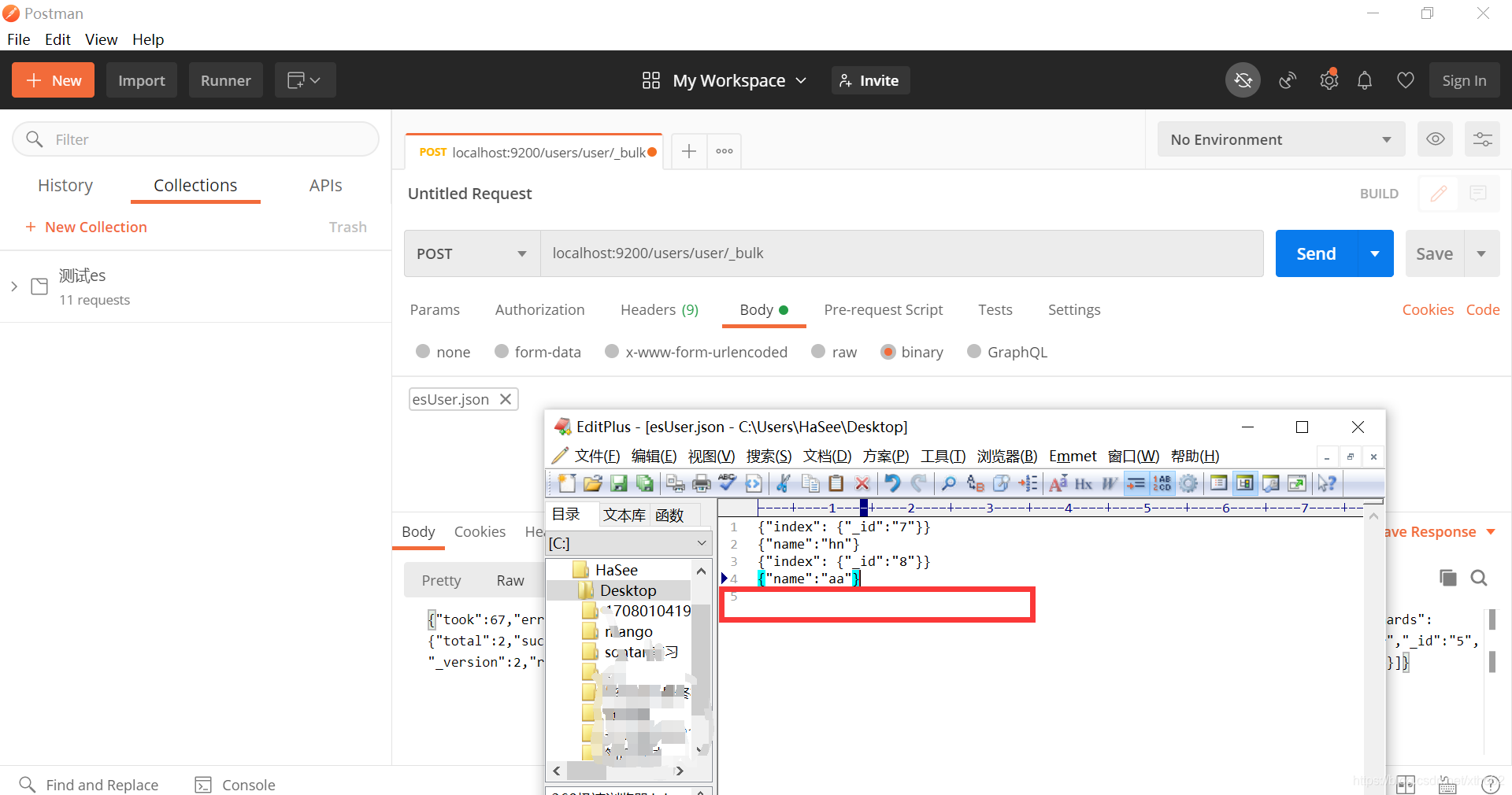Edit request description pencil icon
Screen dimensions: 1512x795
tap(1439, 194)
